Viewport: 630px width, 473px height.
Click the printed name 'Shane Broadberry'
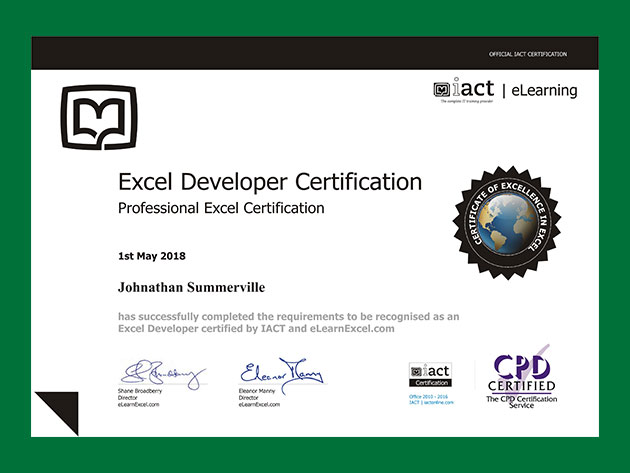(x=140, y=391)
